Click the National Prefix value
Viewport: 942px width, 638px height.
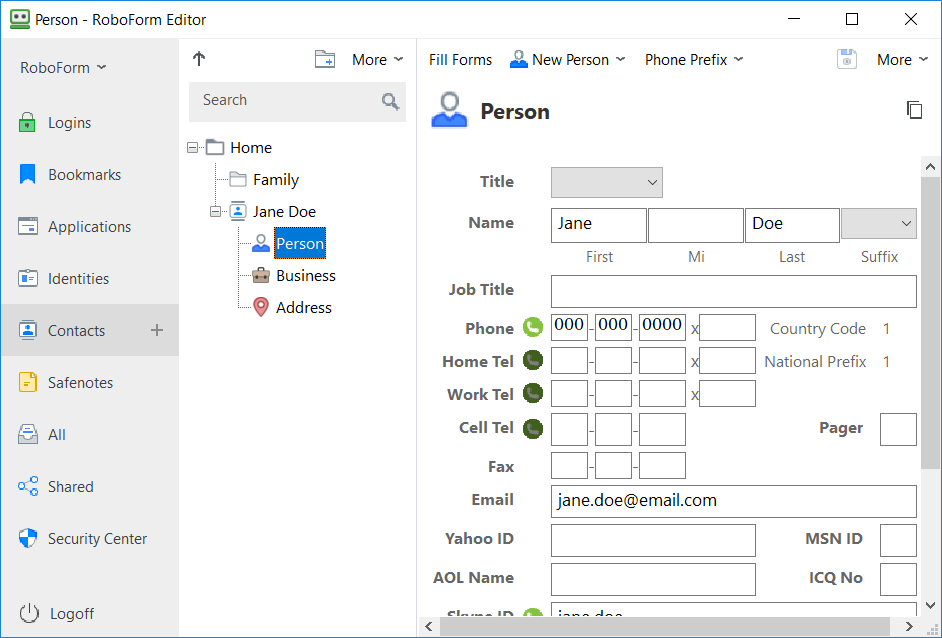886,362
